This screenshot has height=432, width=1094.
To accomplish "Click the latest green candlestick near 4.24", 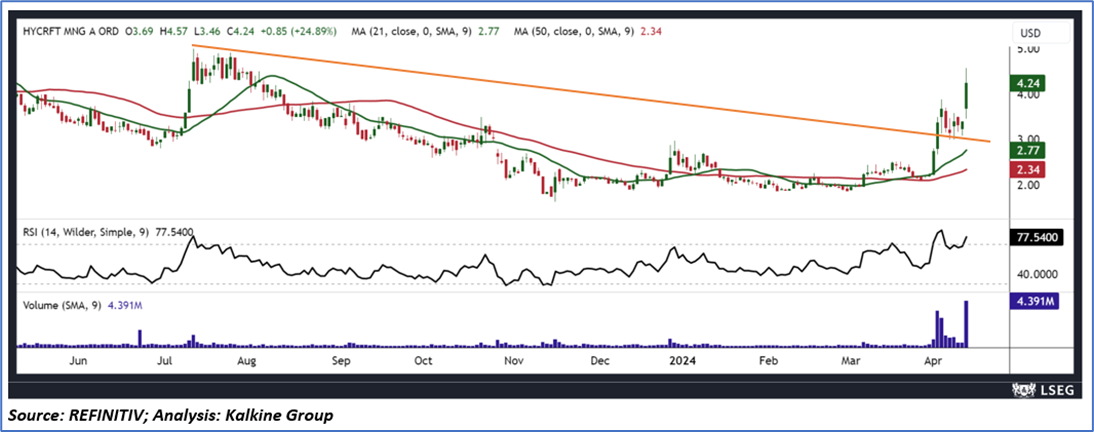I will point(966,95).
